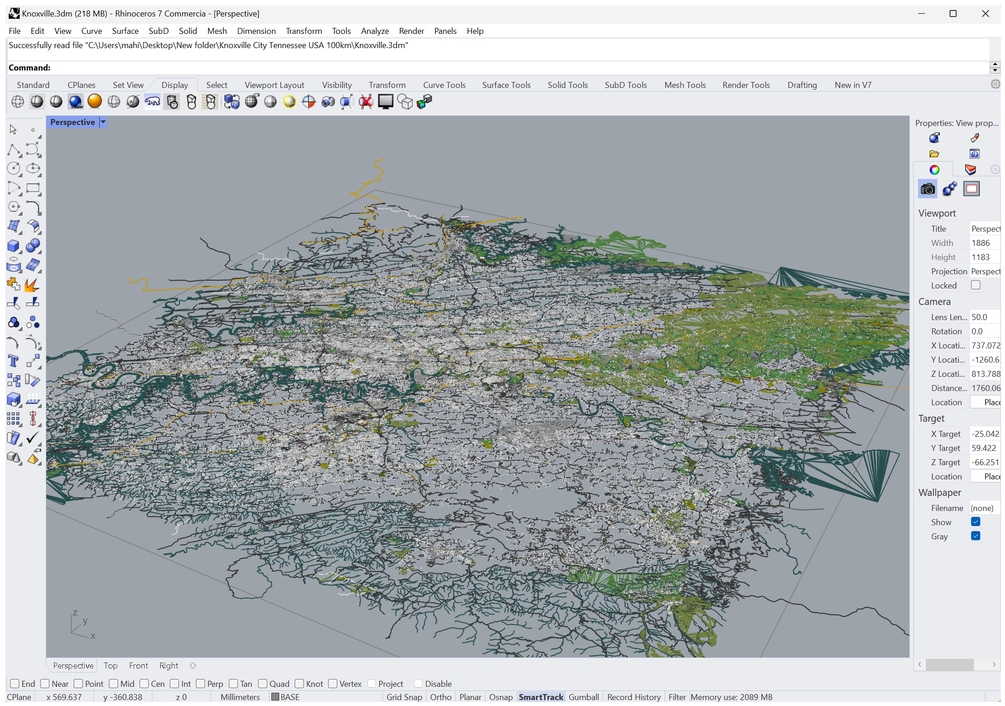Open the Analyze menu
This screenshot has width=1005, height=706.
(x=374, y=31)
